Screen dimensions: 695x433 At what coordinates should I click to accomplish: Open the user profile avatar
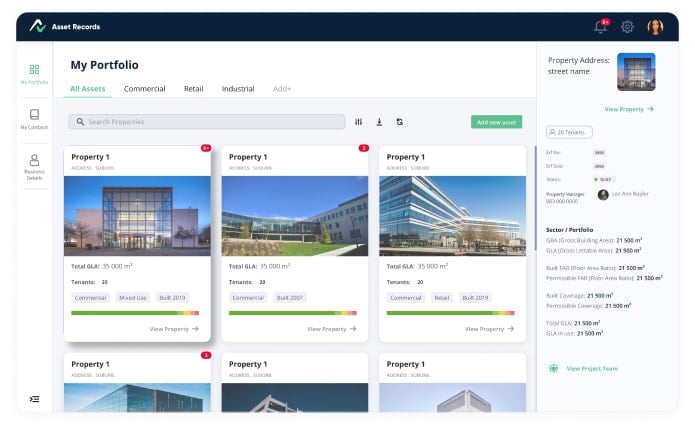655,27
